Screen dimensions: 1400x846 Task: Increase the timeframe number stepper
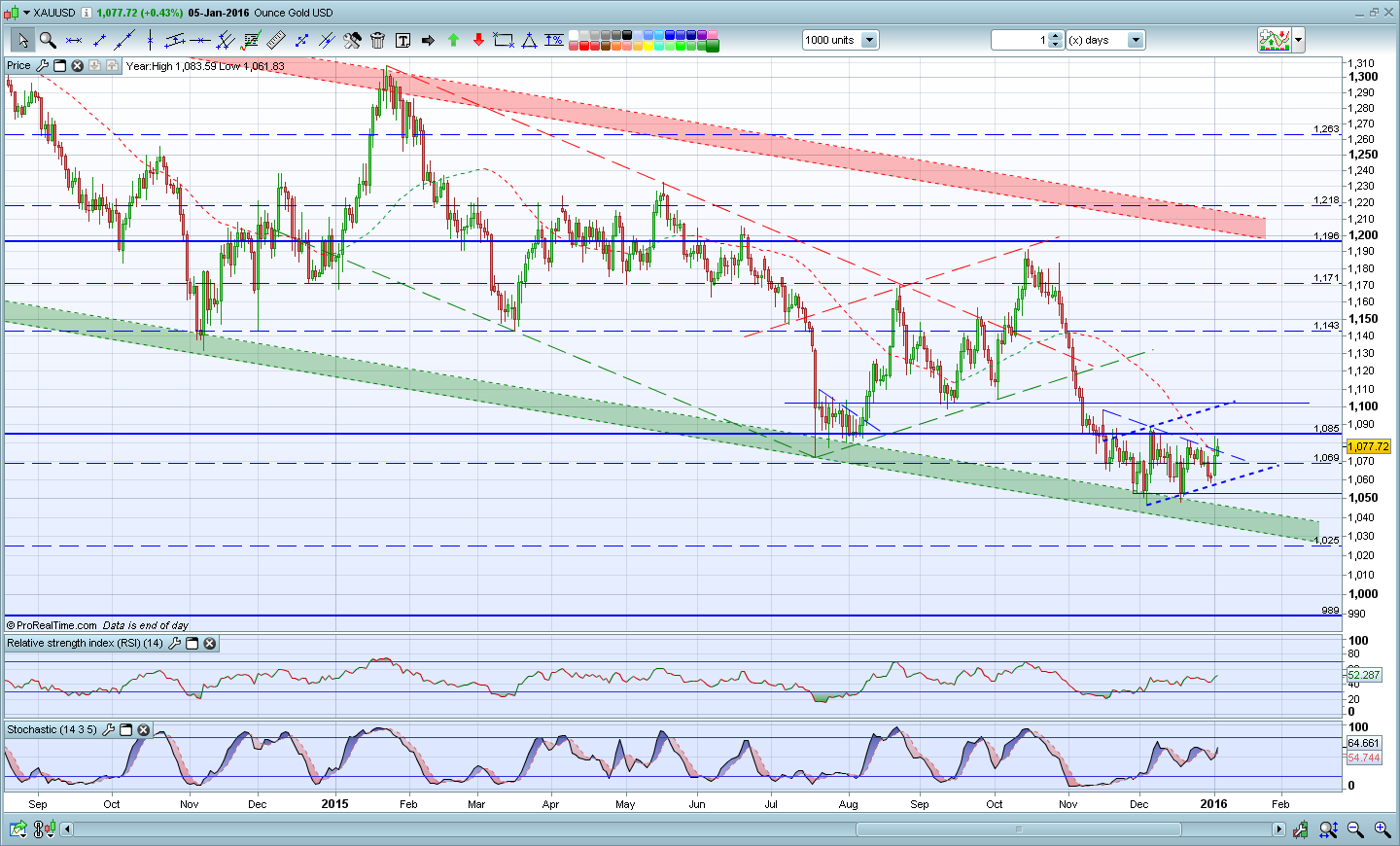[1057, 36]
